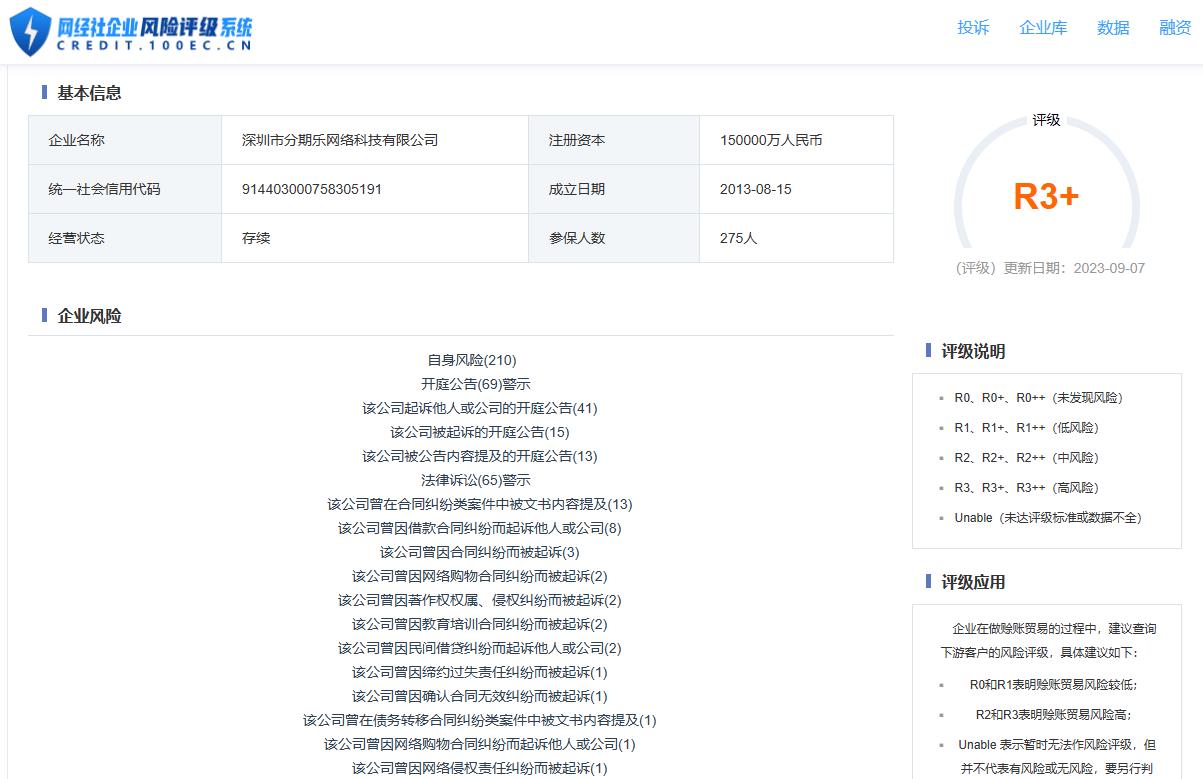
Task: Open the 投诉 navigation item
Action: pyautogui.click(x=973, y=29)
